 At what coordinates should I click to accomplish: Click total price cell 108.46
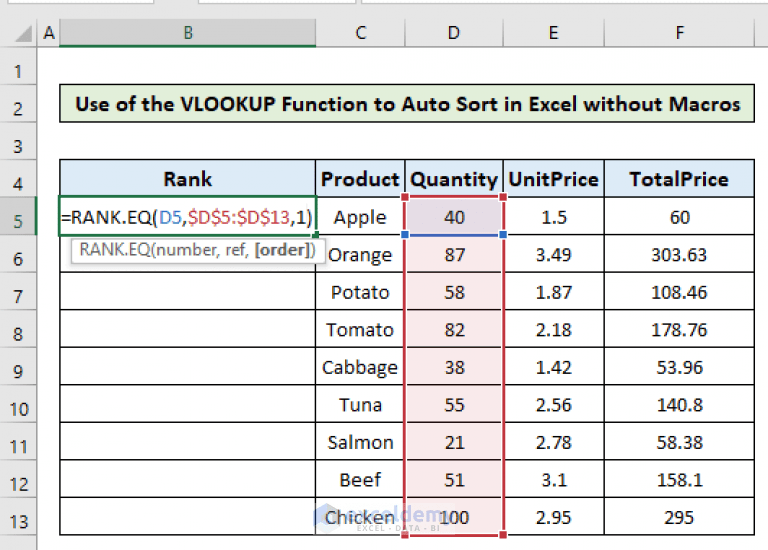[679, 291]
